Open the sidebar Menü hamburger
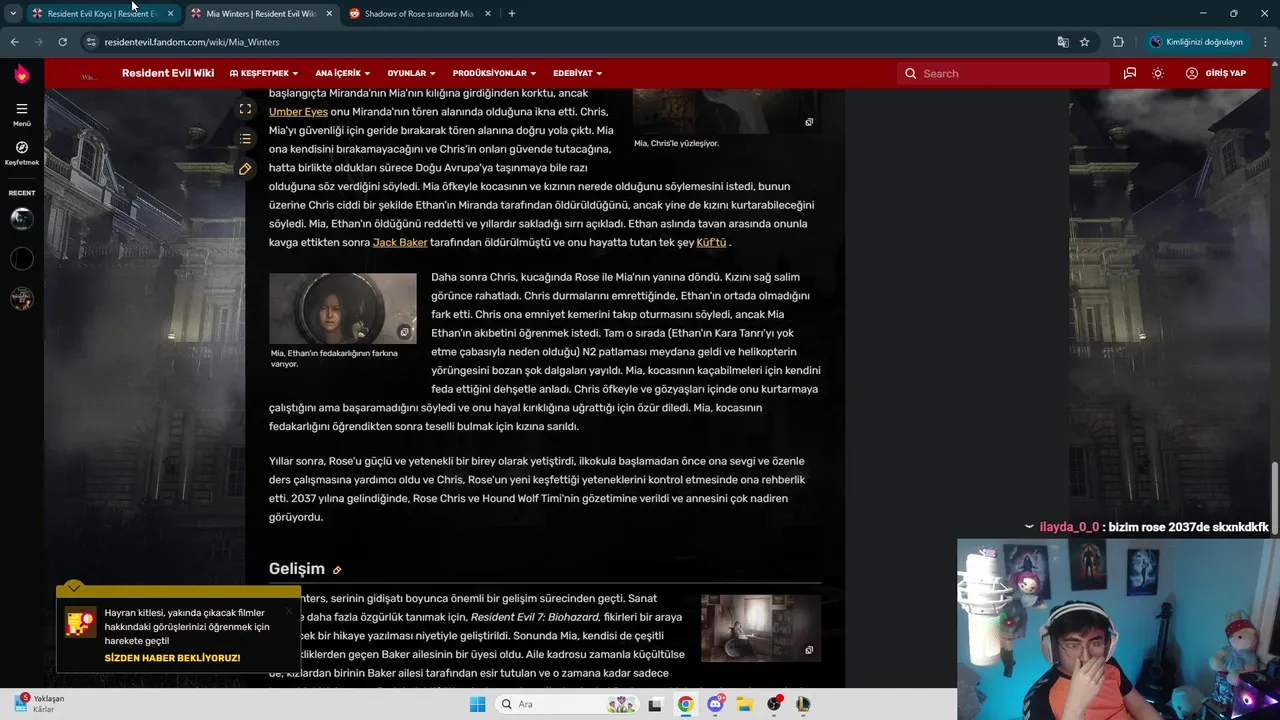Image resolution: width=1280 pixels, height=720 pixels. 22,109
